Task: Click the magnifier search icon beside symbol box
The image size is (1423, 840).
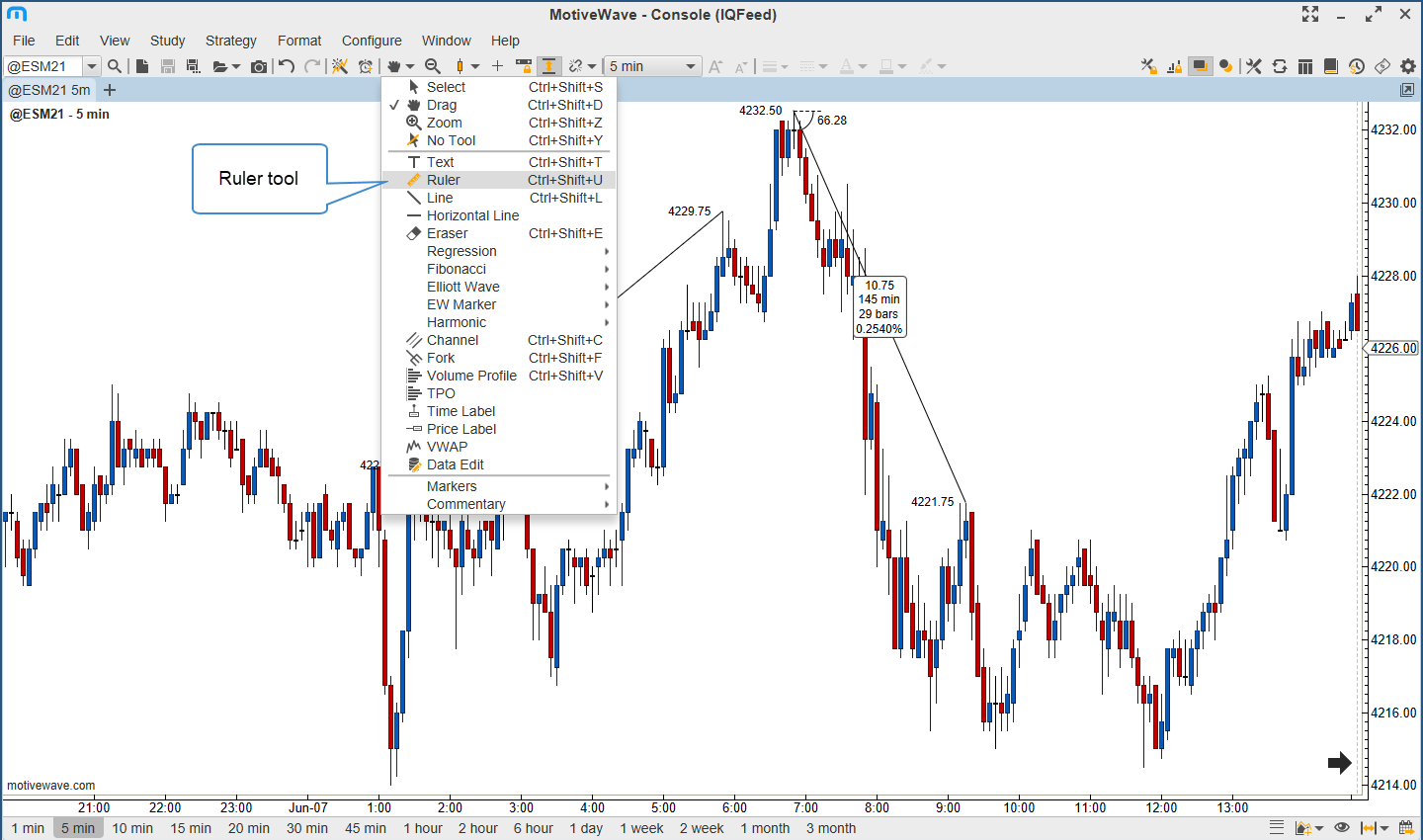Action: tap(115, 66)
